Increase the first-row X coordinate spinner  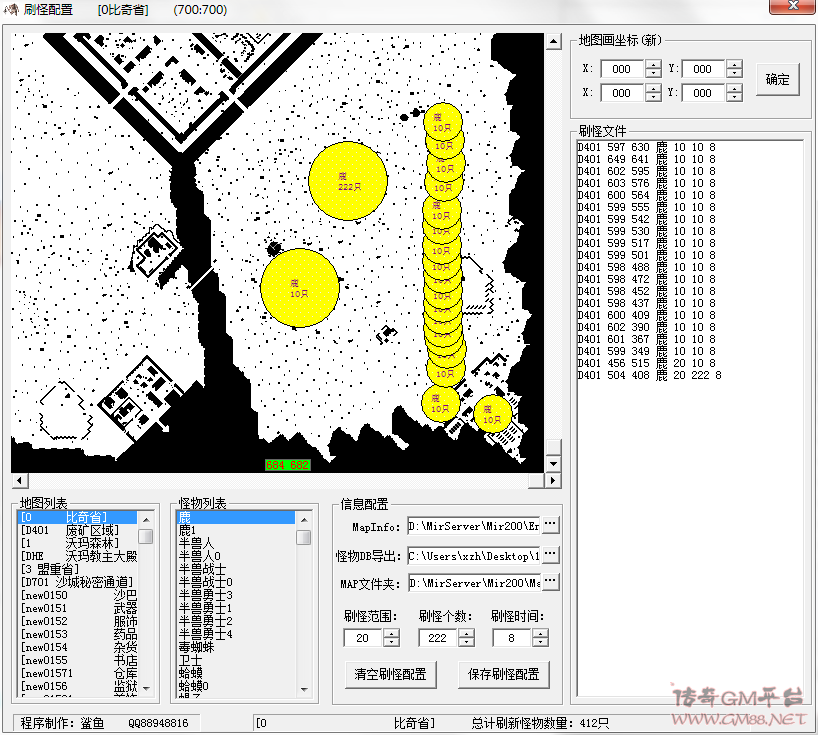click(653, 65)
